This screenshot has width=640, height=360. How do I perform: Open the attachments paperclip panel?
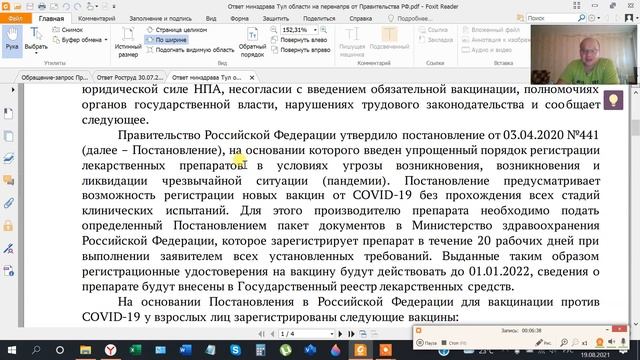(8, 203)
